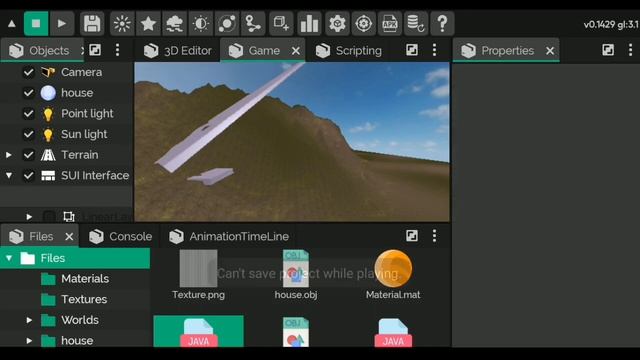Viewport: 640px width, 360px height.
Task: Open the Scripting tab
Action: point(349,51)
